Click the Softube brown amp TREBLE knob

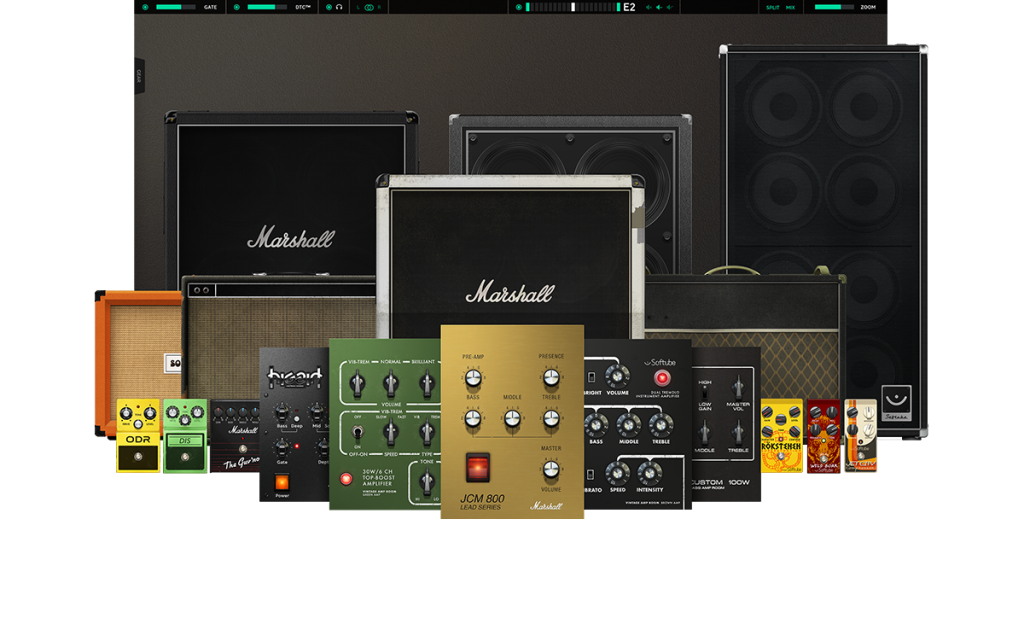coord(661,425)
